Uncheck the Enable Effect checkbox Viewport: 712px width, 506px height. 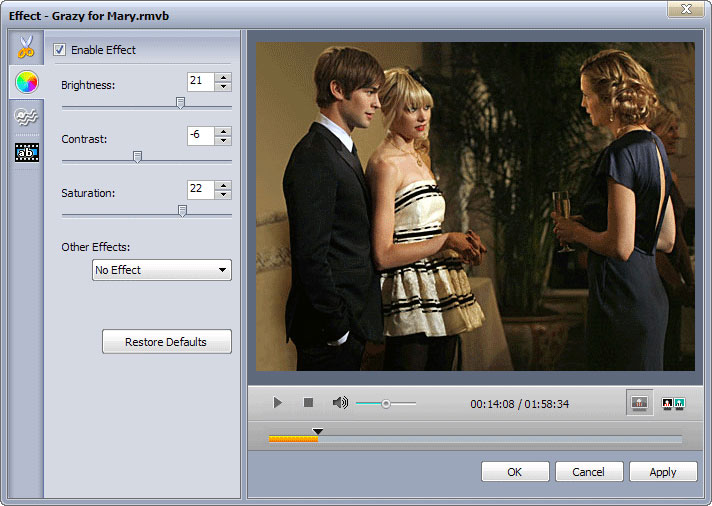click(59, 50)
